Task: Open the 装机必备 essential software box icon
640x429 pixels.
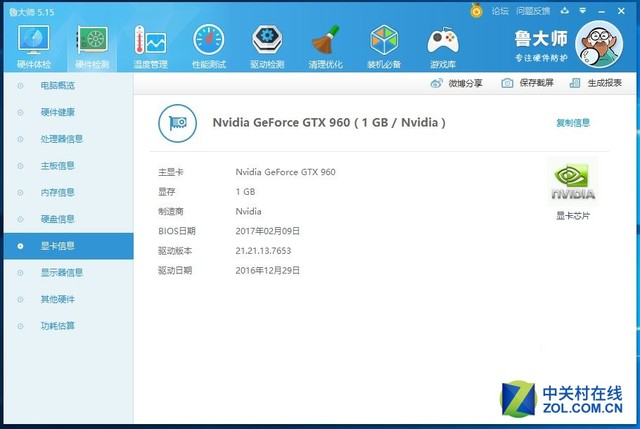Action: pos(384,42)
